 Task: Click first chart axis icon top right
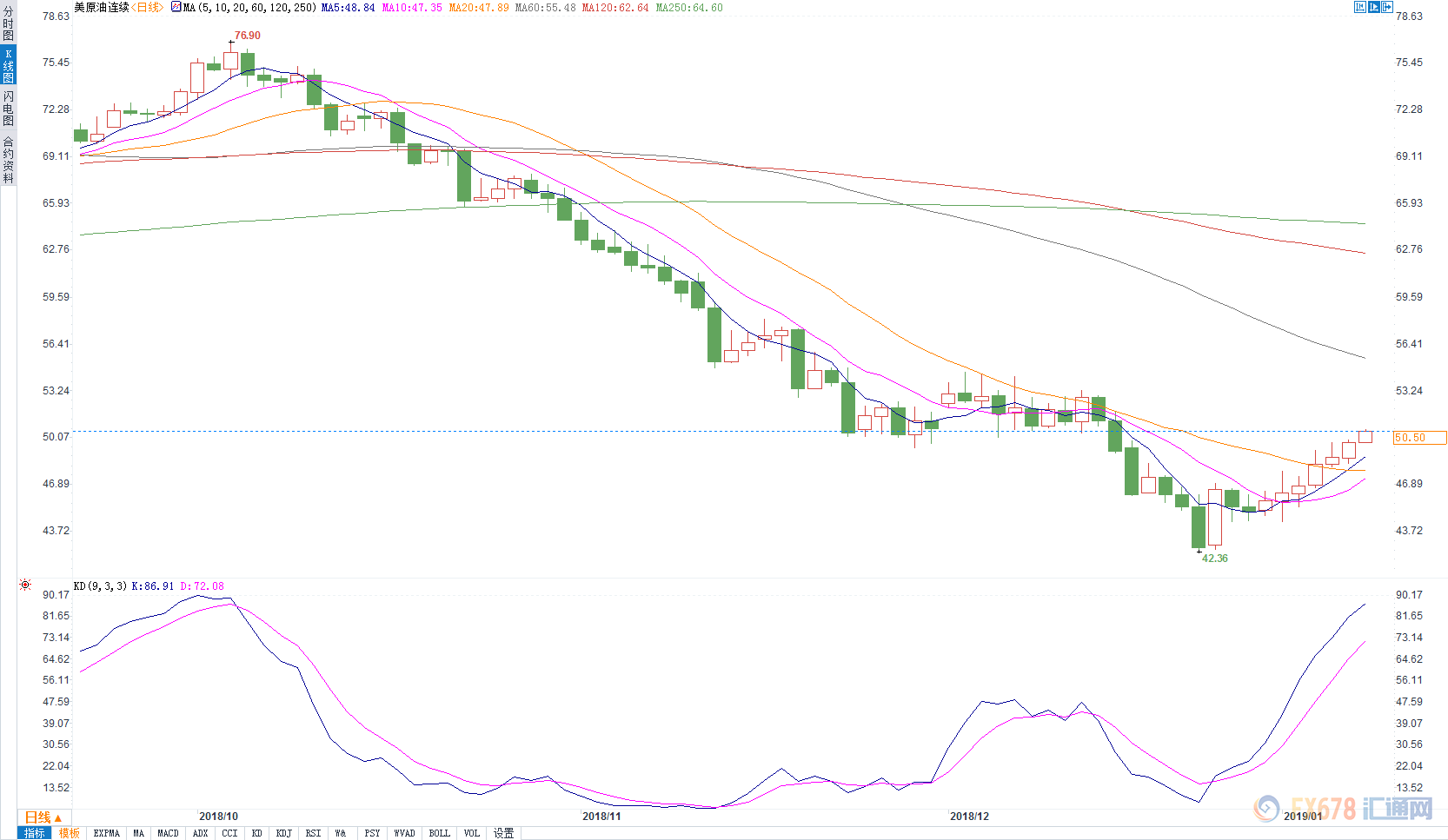click(x=1360, y=7)
